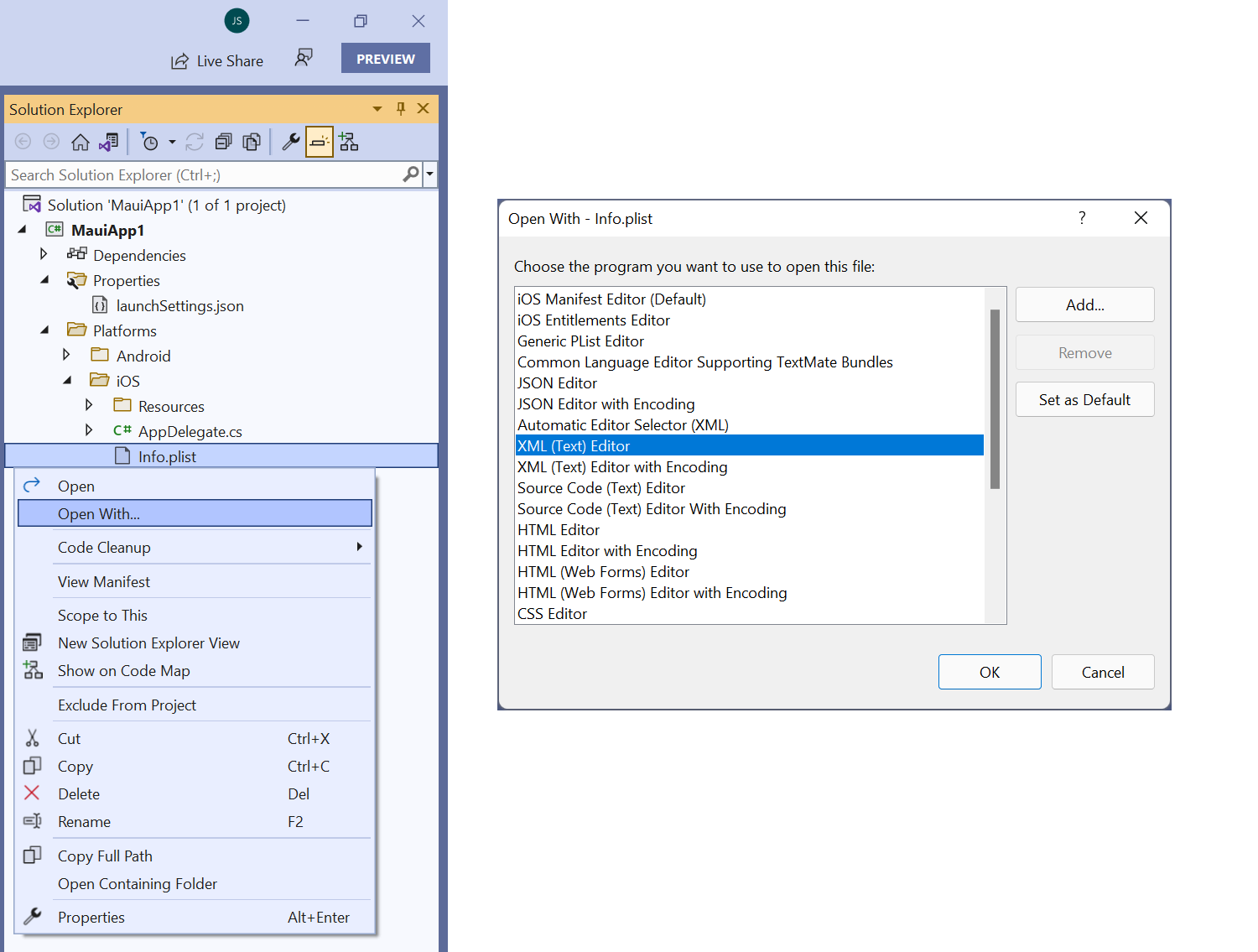Open the search options dropdown arrow
This screenshot has width=1258, height=952.
(429, 174)
